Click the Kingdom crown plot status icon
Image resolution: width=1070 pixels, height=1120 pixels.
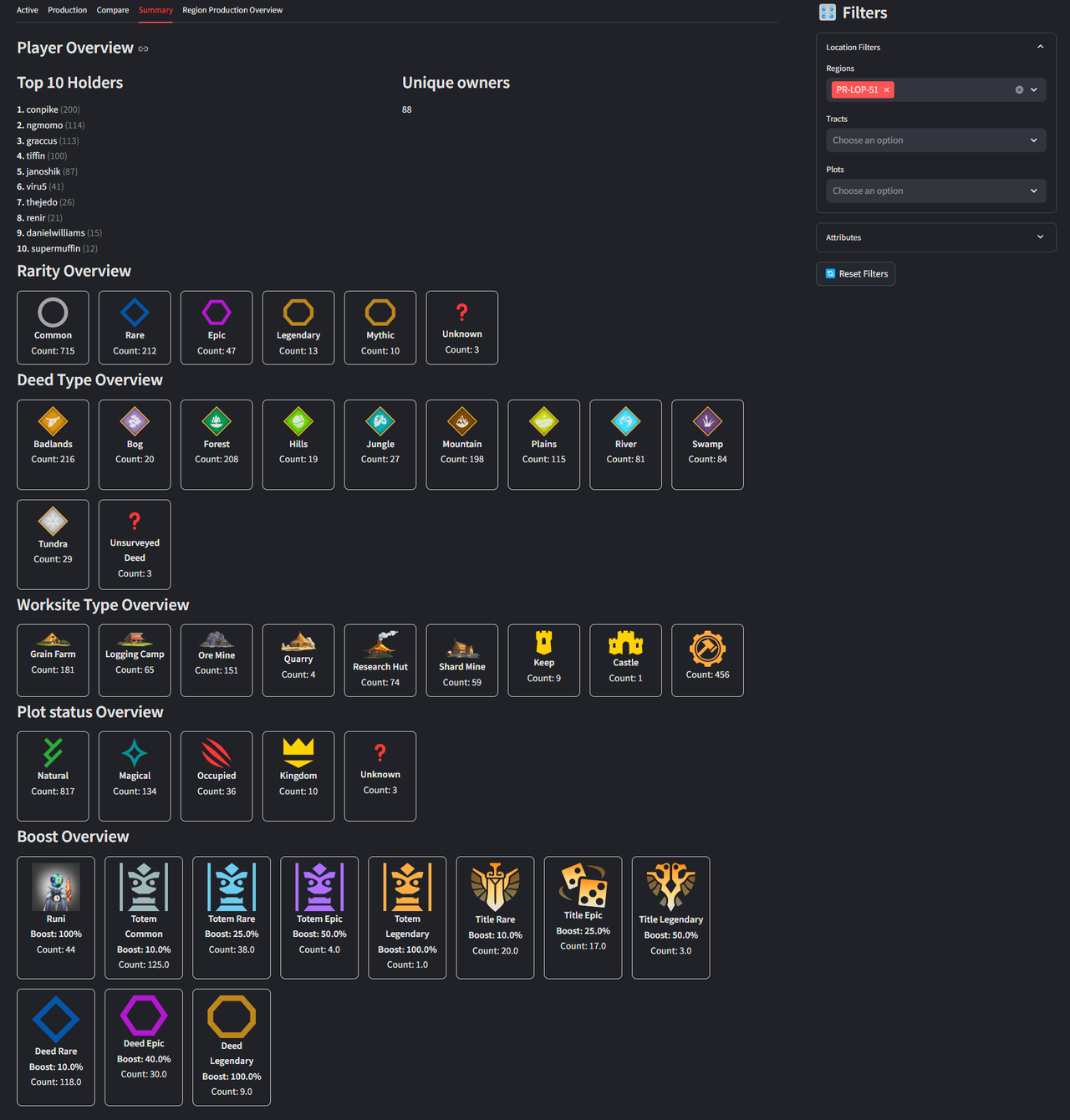point(298,752)
